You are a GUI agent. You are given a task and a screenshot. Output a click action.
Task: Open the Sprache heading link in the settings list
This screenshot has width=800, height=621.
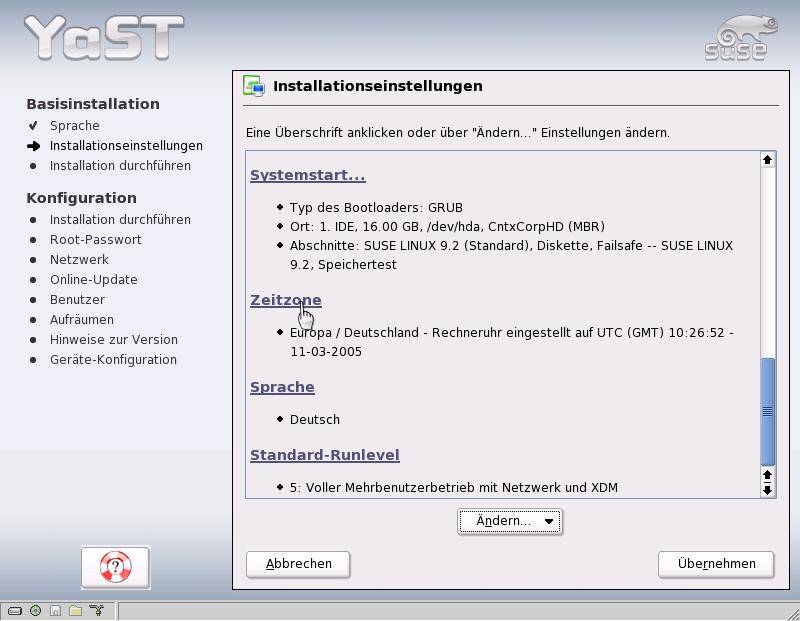click(x=282, y=387)
